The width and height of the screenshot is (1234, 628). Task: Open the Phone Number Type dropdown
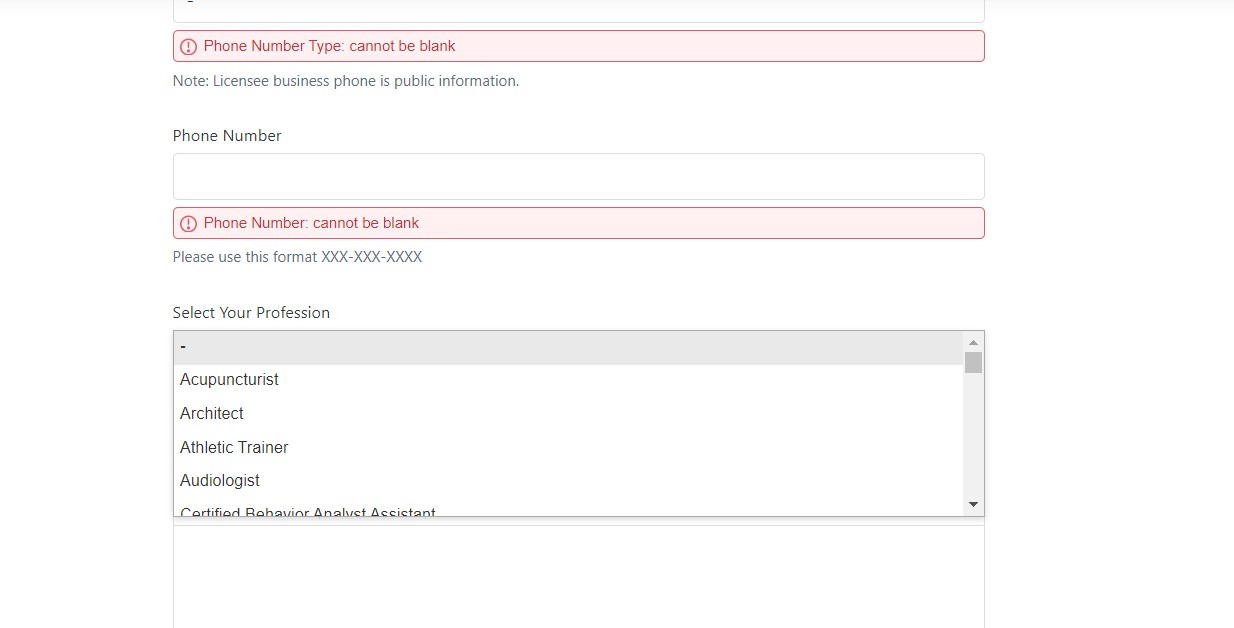(x=578, y=10)
